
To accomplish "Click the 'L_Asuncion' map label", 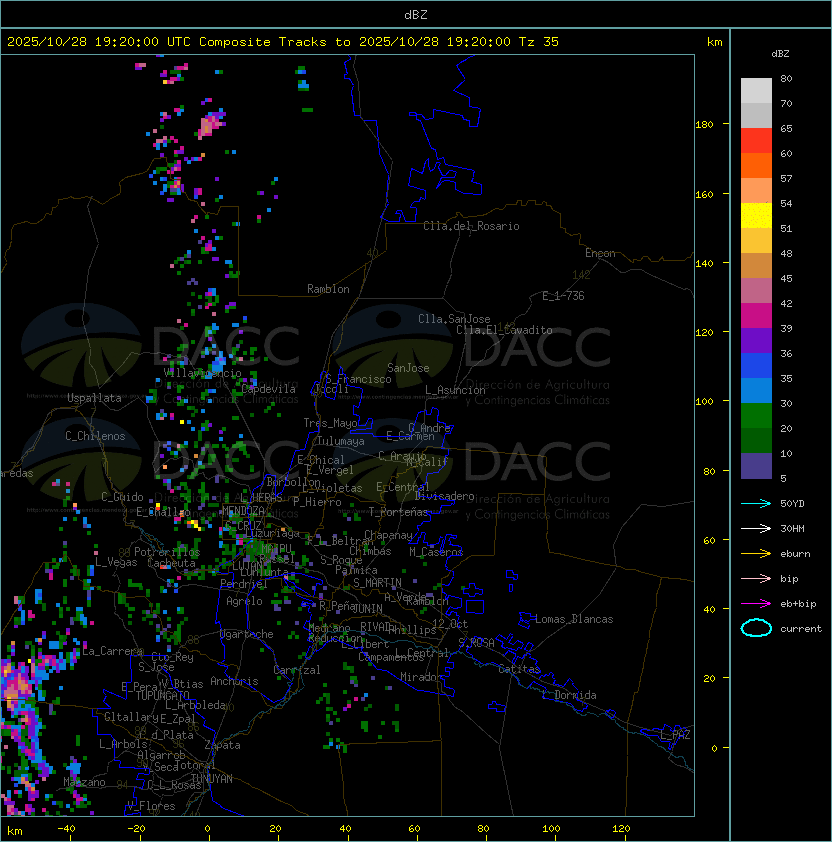I will 455,390.
